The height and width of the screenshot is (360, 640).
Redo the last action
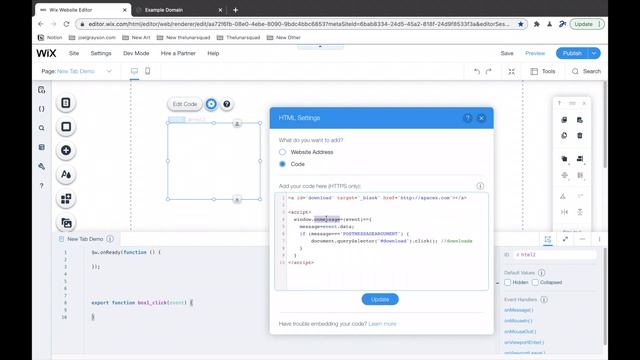click(489, 71)
